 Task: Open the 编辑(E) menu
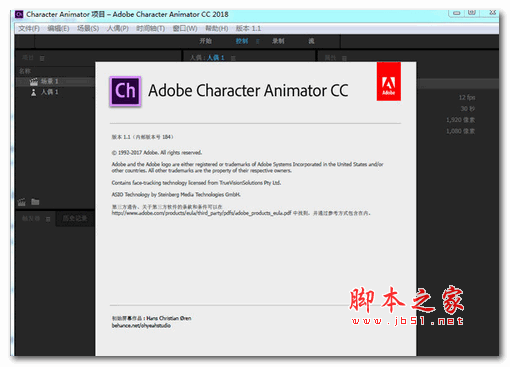58,28
